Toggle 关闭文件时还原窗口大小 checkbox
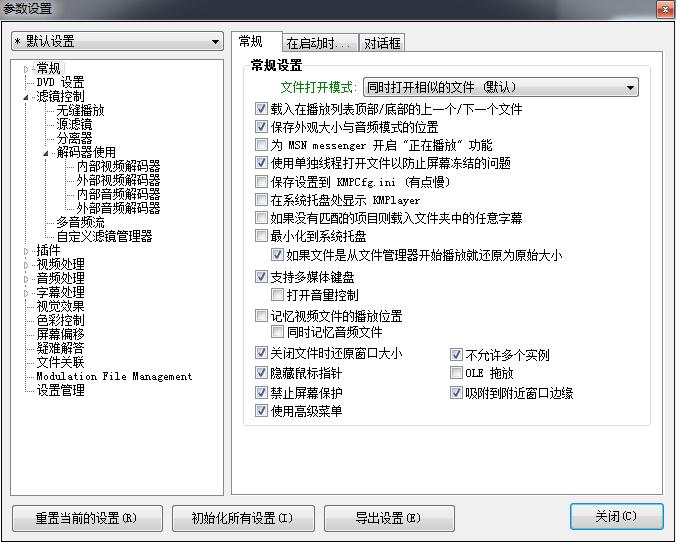Viewport: 676px width, 543px height. 261,353
